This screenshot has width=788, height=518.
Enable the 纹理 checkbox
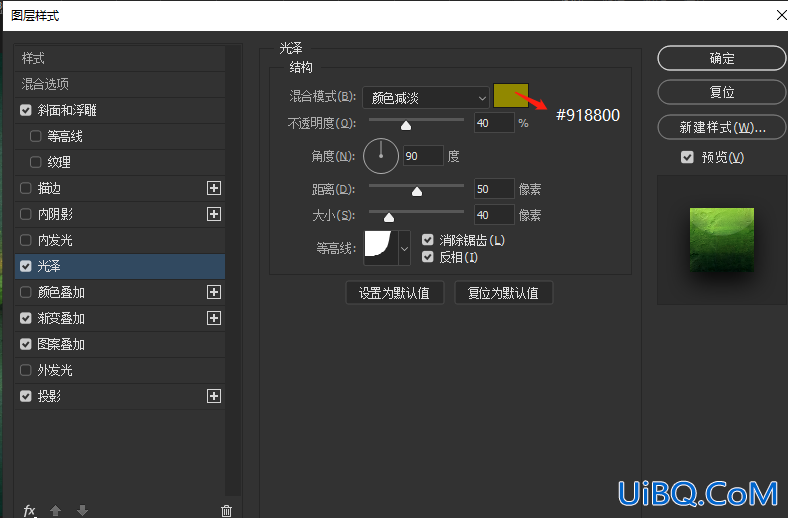36,162
